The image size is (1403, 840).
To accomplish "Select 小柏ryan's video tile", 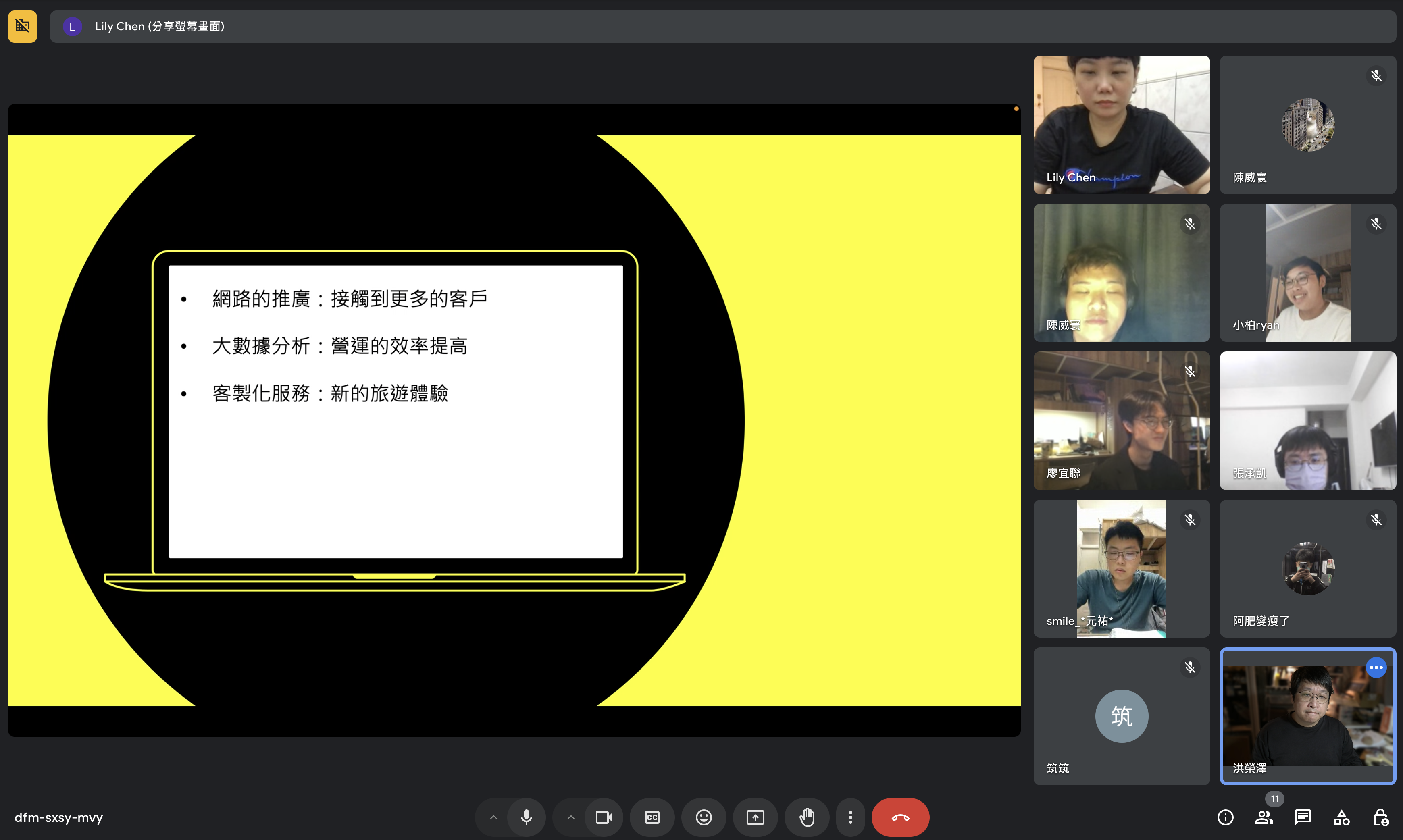I will point(1307,273).
